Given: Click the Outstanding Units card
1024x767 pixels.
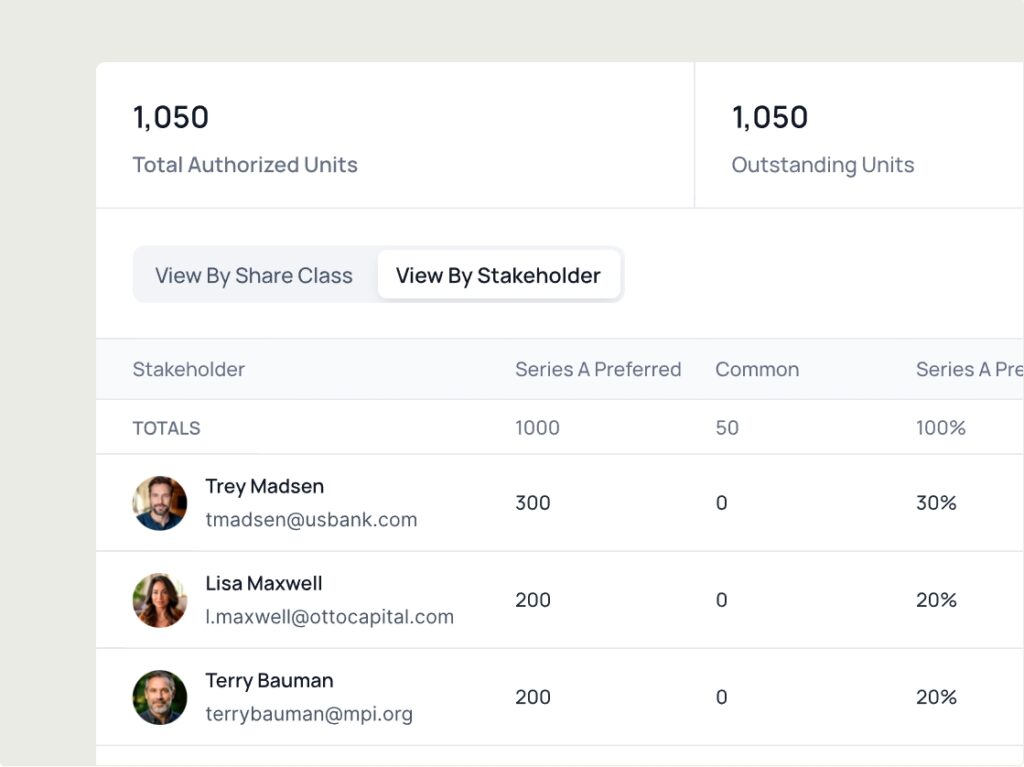Looking at the screenshot, I should [x=858, y=136].
